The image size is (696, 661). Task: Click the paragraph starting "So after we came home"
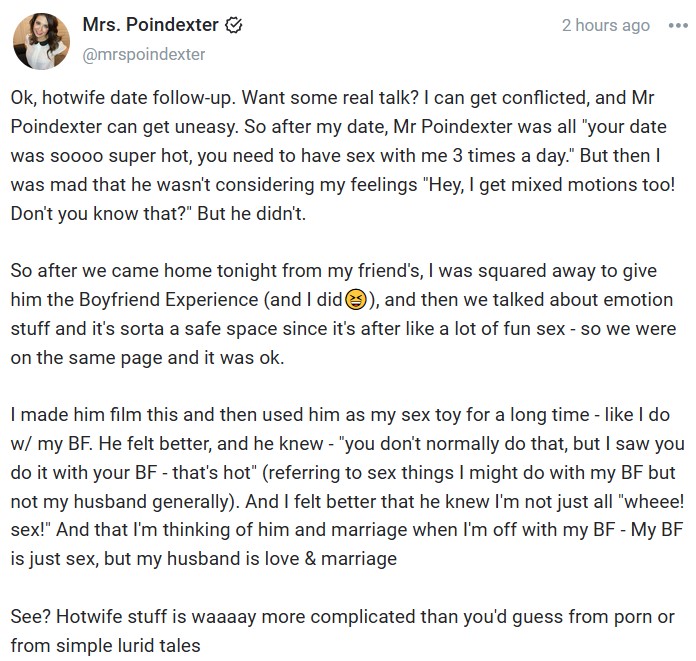tap(340, 313)
